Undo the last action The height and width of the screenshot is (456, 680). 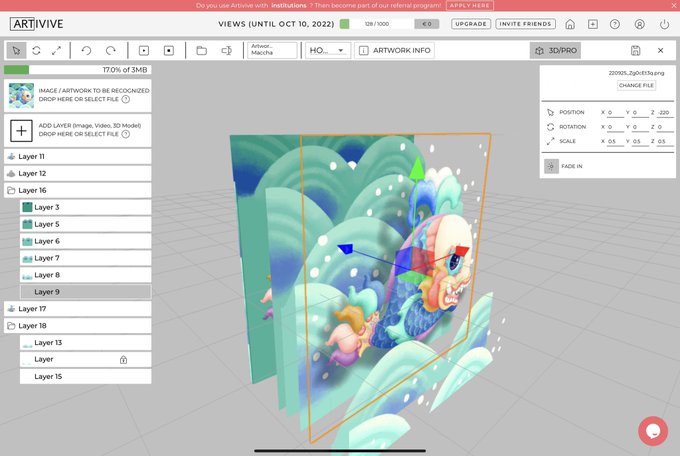click(86, 51)
